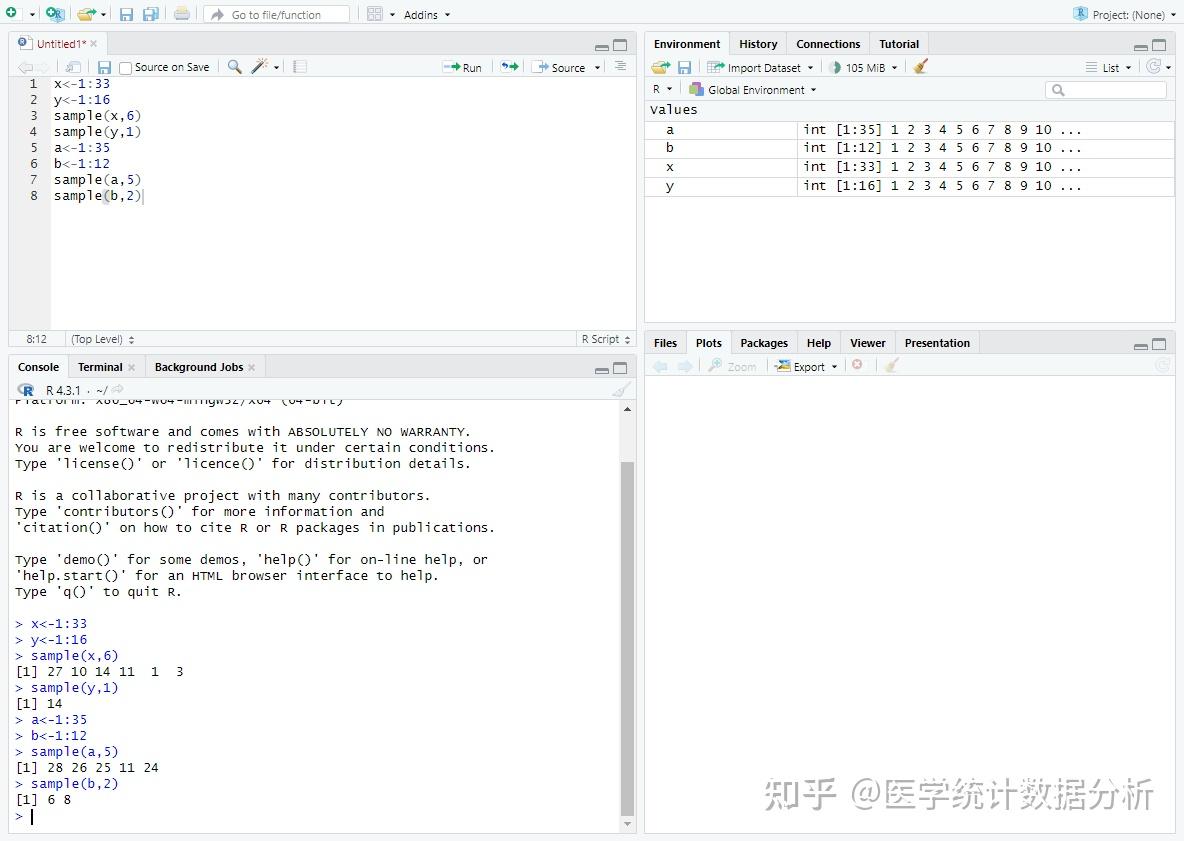Clear the console using the broom icon
This screenshot has height=841, width=1184.
(621, 389)
